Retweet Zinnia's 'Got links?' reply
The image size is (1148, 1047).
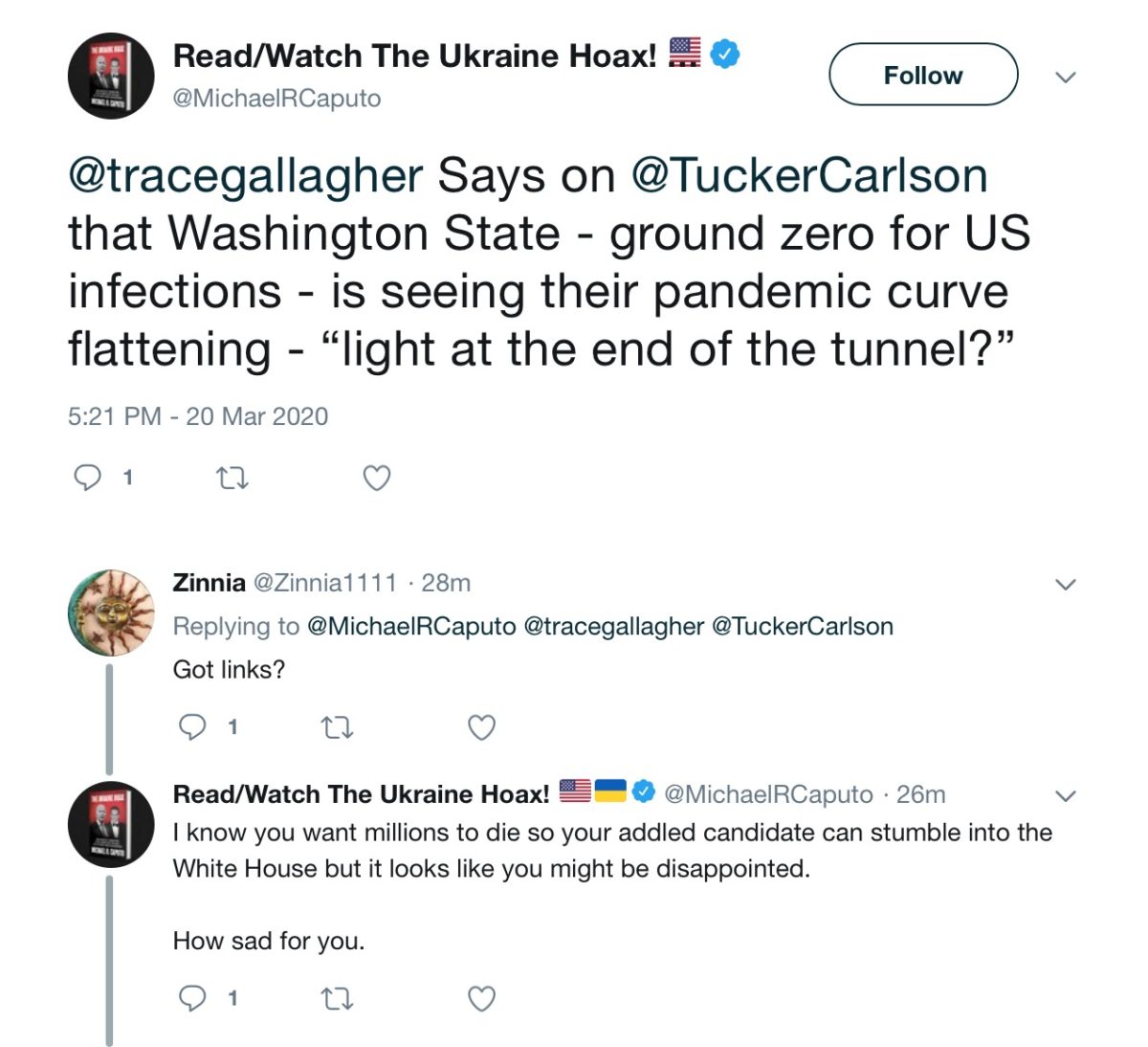click(x=337, y=728)
